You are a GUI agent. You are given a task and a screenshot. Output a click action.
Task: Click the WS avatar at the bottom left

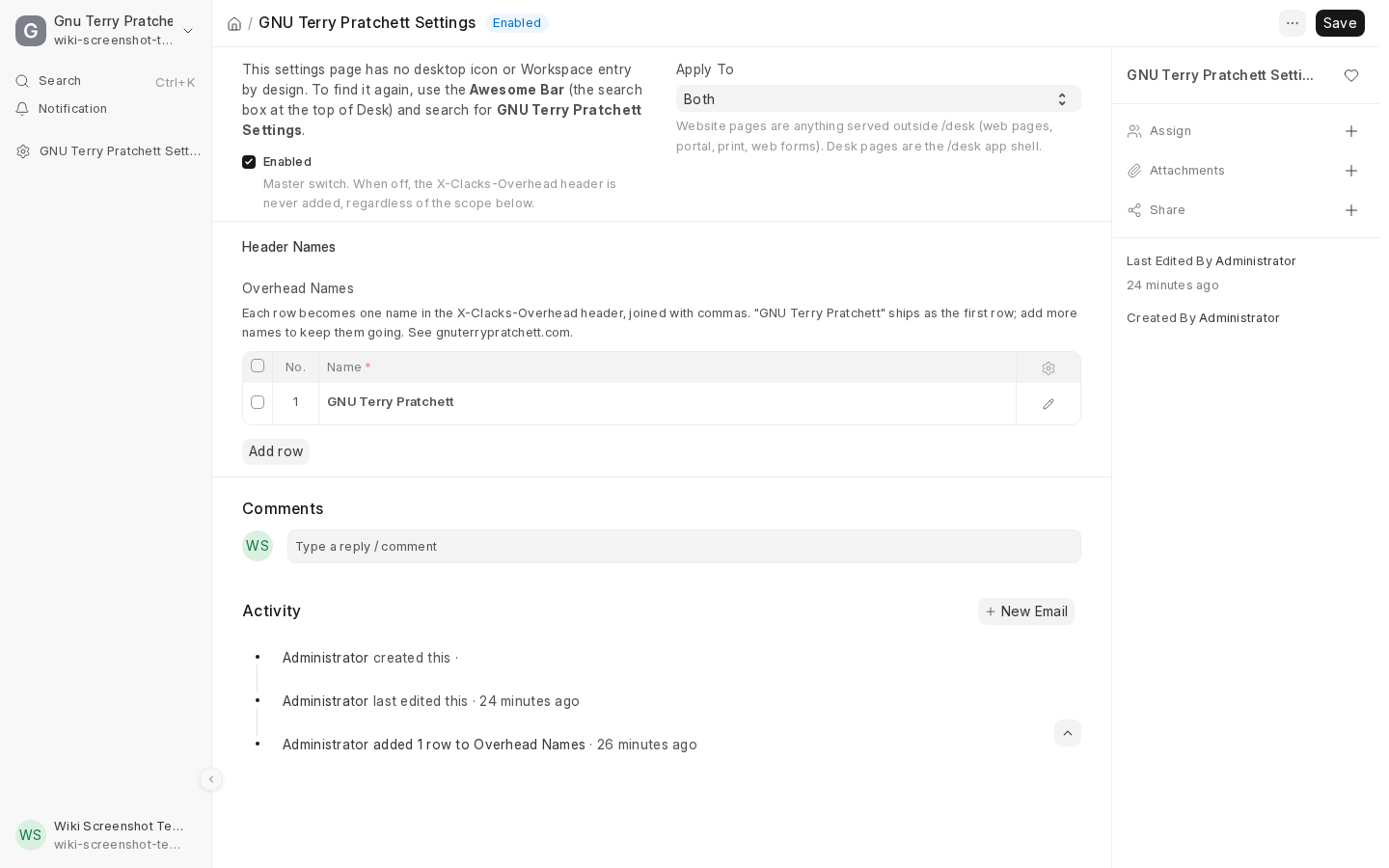(x=31, y=835)
